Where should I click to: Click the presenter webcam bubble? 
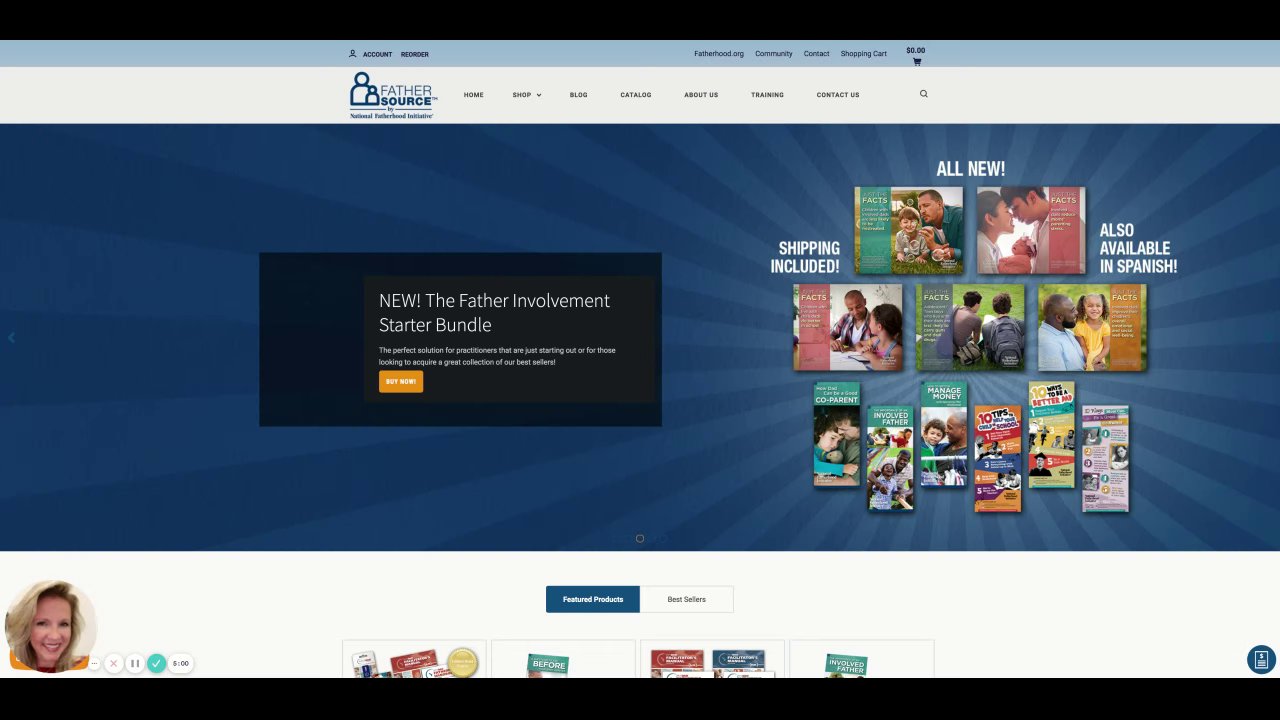click(50, 625)
